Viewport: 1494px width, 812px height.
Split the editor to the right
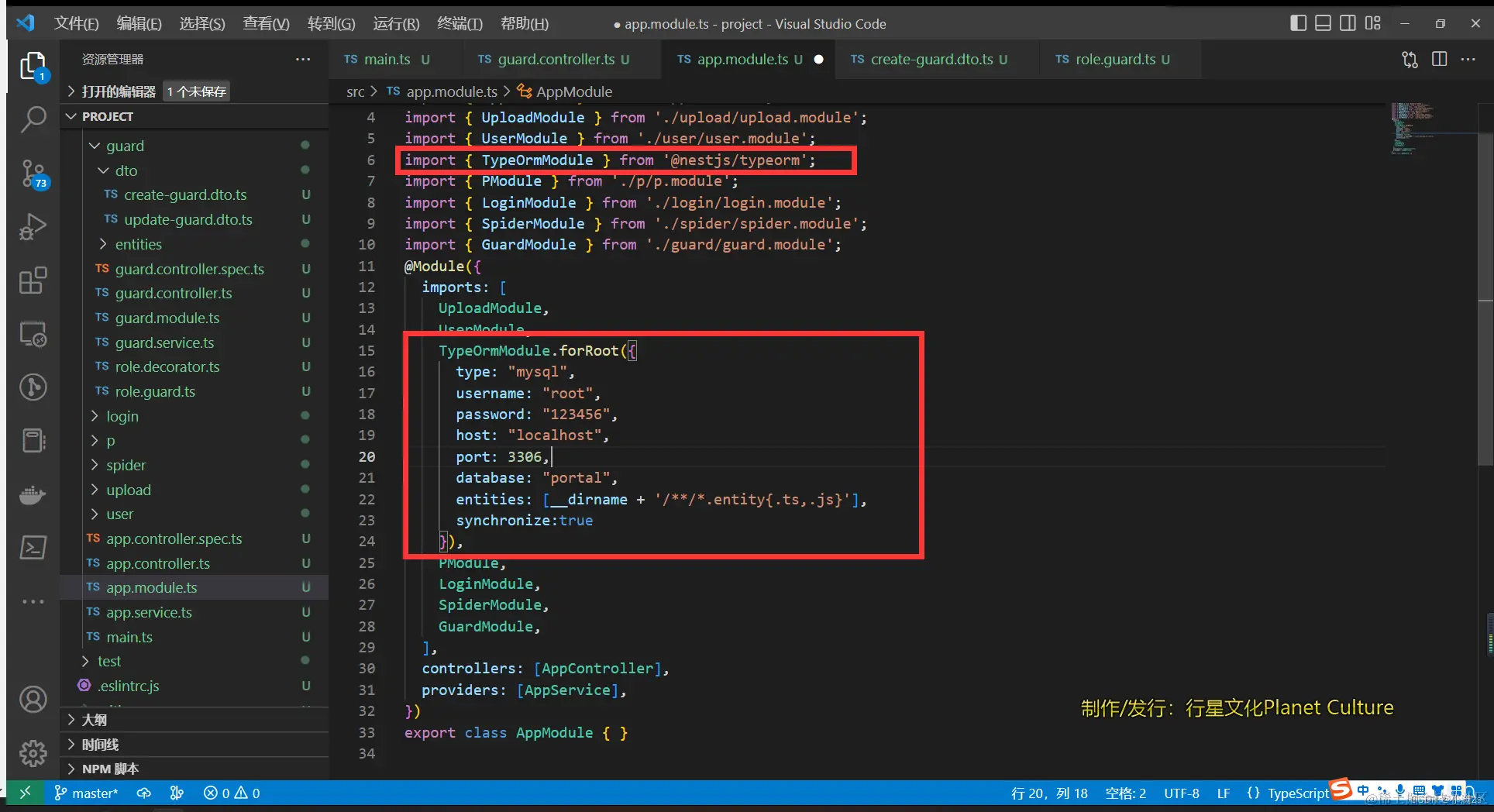[x=1440, y=60]
